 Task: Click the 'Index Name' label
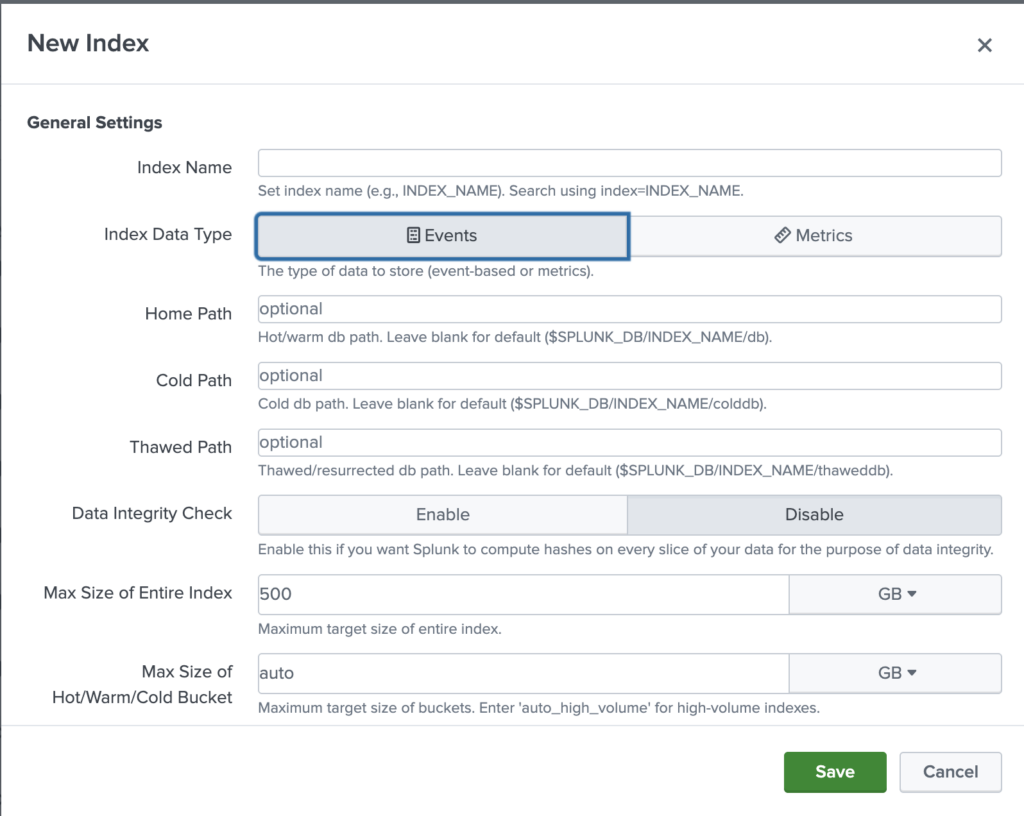pyautogui.click(x=184, y=168)
